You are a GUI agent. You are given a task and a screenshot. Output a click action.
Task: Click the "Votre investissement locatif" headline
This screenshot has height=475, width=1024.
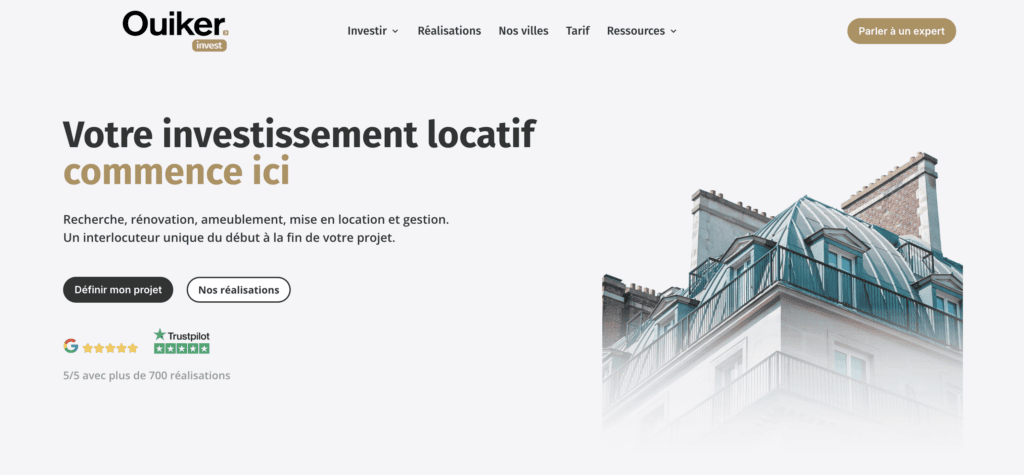299,133
